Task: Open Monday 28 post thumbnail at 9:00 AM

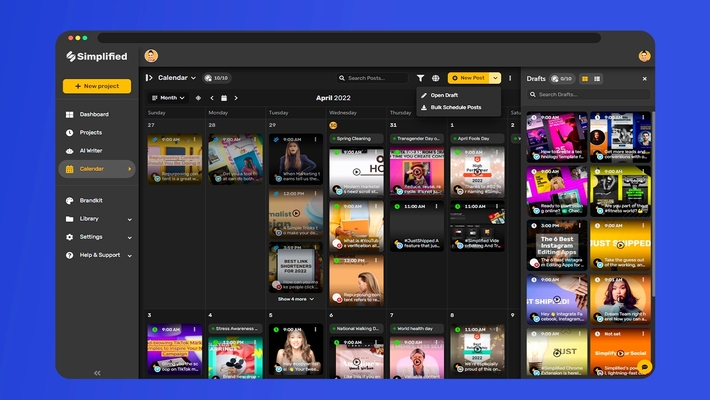Action: click(235, 159)
